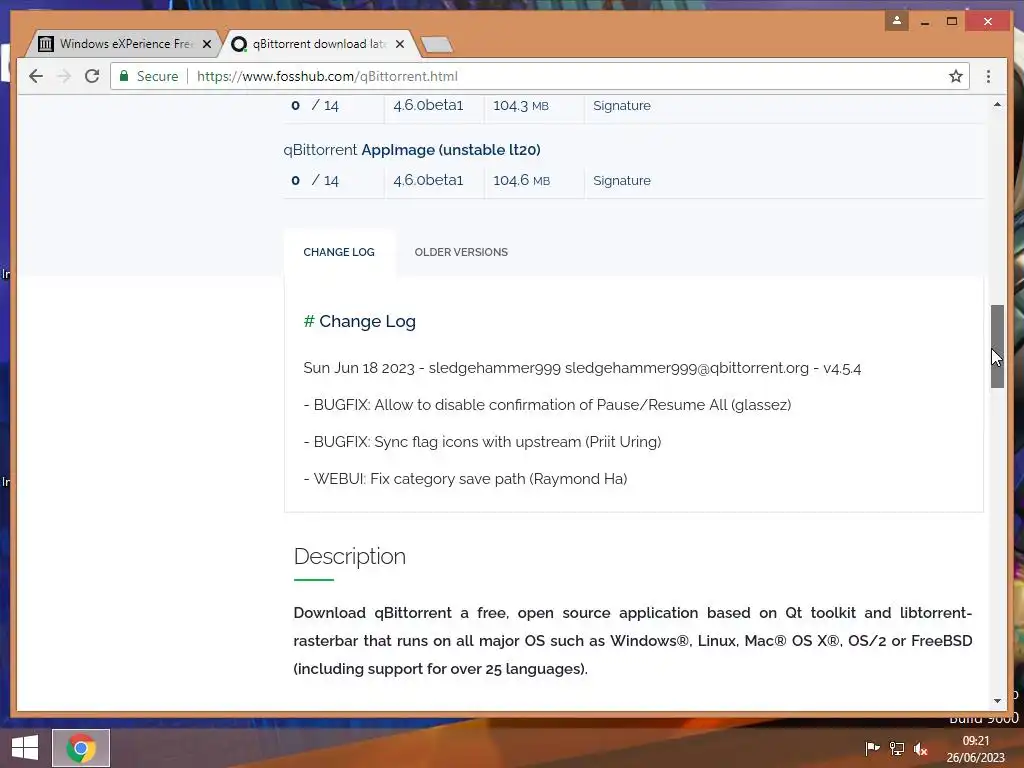Open Chrome three-dot menu
The width and height of the screenshot is (1024, 768).
(988, 76)
